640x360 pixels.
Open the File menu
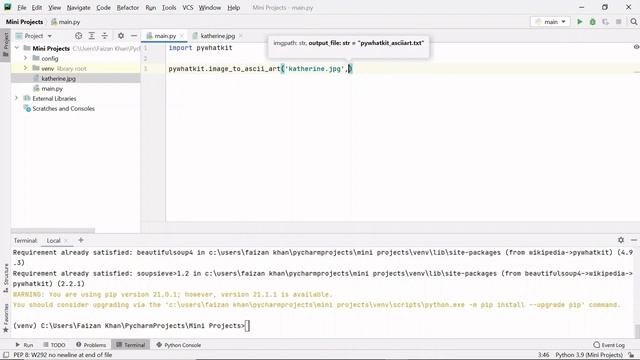22,8
